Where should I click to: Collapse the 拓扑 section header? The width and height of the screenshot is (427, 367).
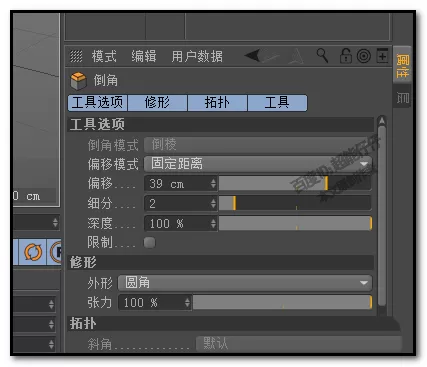coord(233,323)
